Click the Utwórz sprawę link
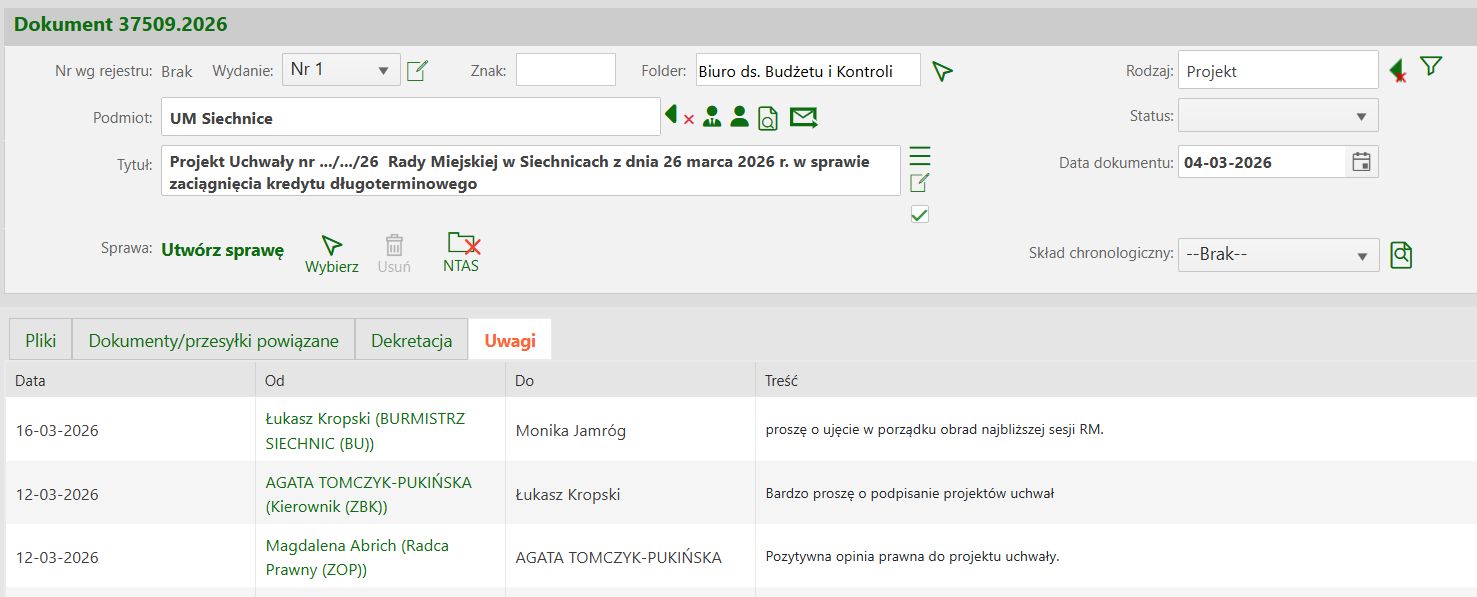Screen dimensions: 1477x597 pos(223,250)
